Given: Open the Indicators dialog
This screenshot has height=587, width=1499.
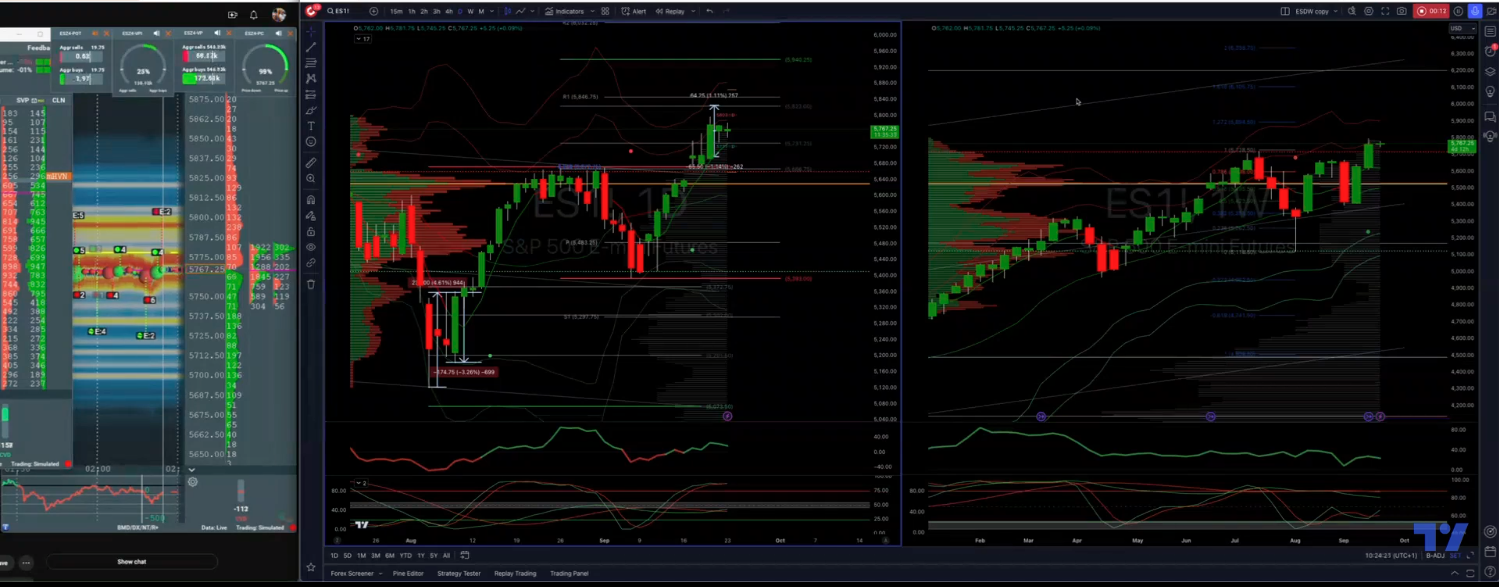Looking at the screenshot, I should click(564, 11).
